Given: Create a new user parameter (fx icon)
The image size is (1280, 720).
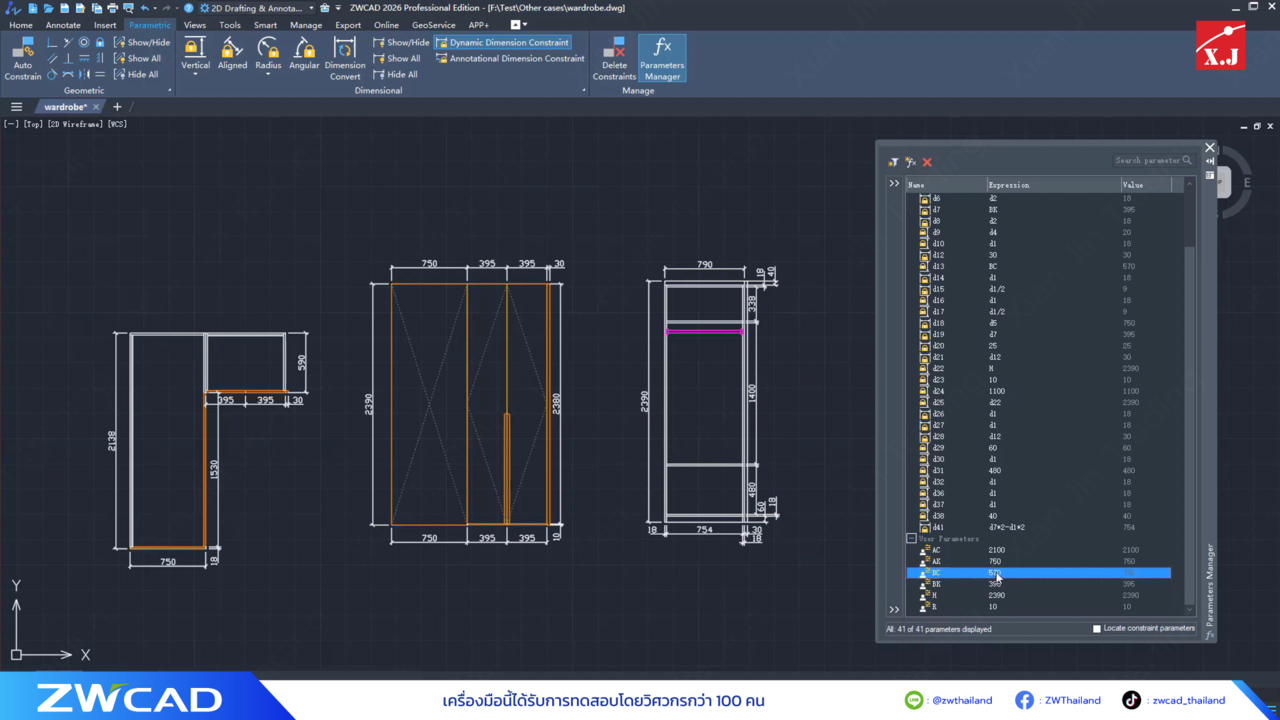Looking at the screenshot, I should pos(910,162).
